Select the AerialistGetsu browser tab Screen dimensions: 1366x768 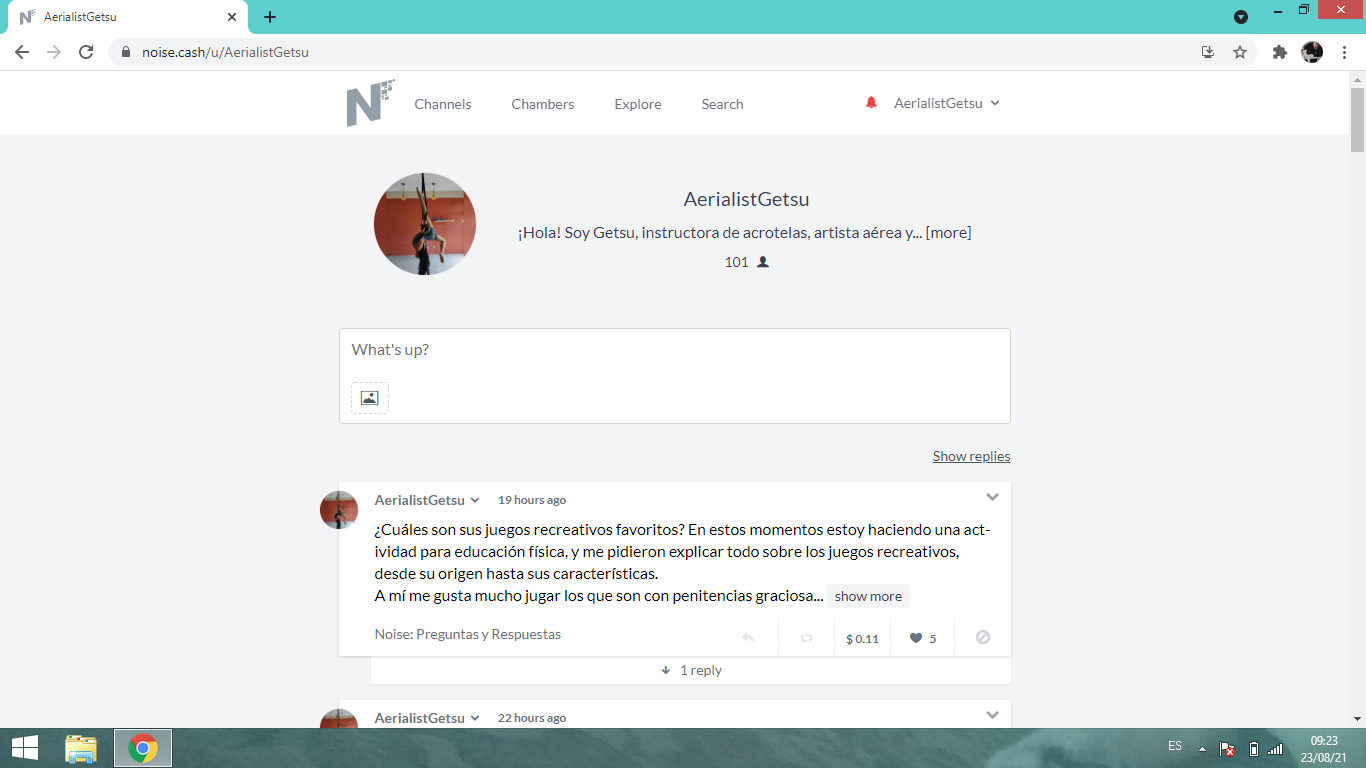point(128,17)
